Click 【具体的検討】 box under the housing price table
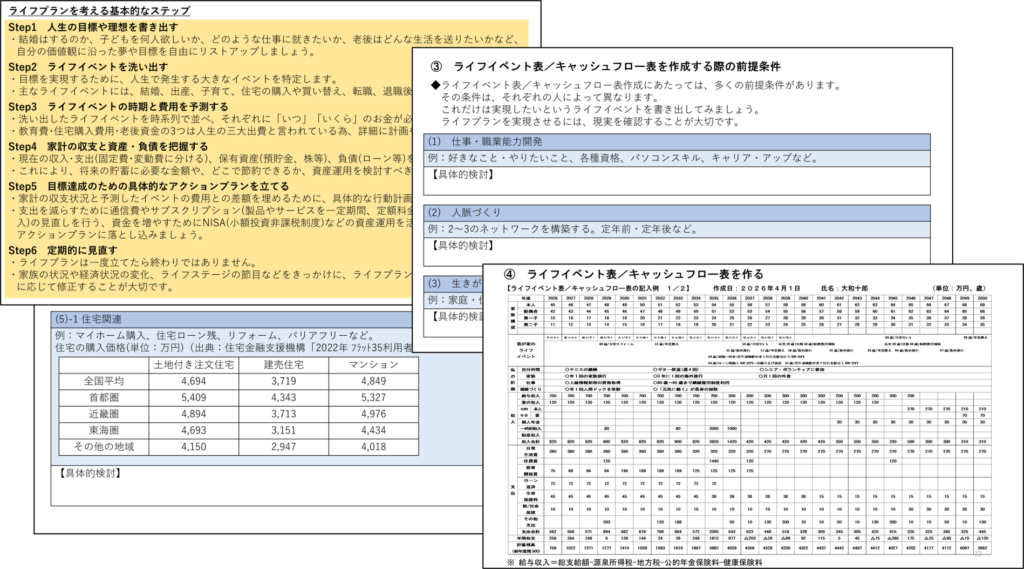 point(266,485)
